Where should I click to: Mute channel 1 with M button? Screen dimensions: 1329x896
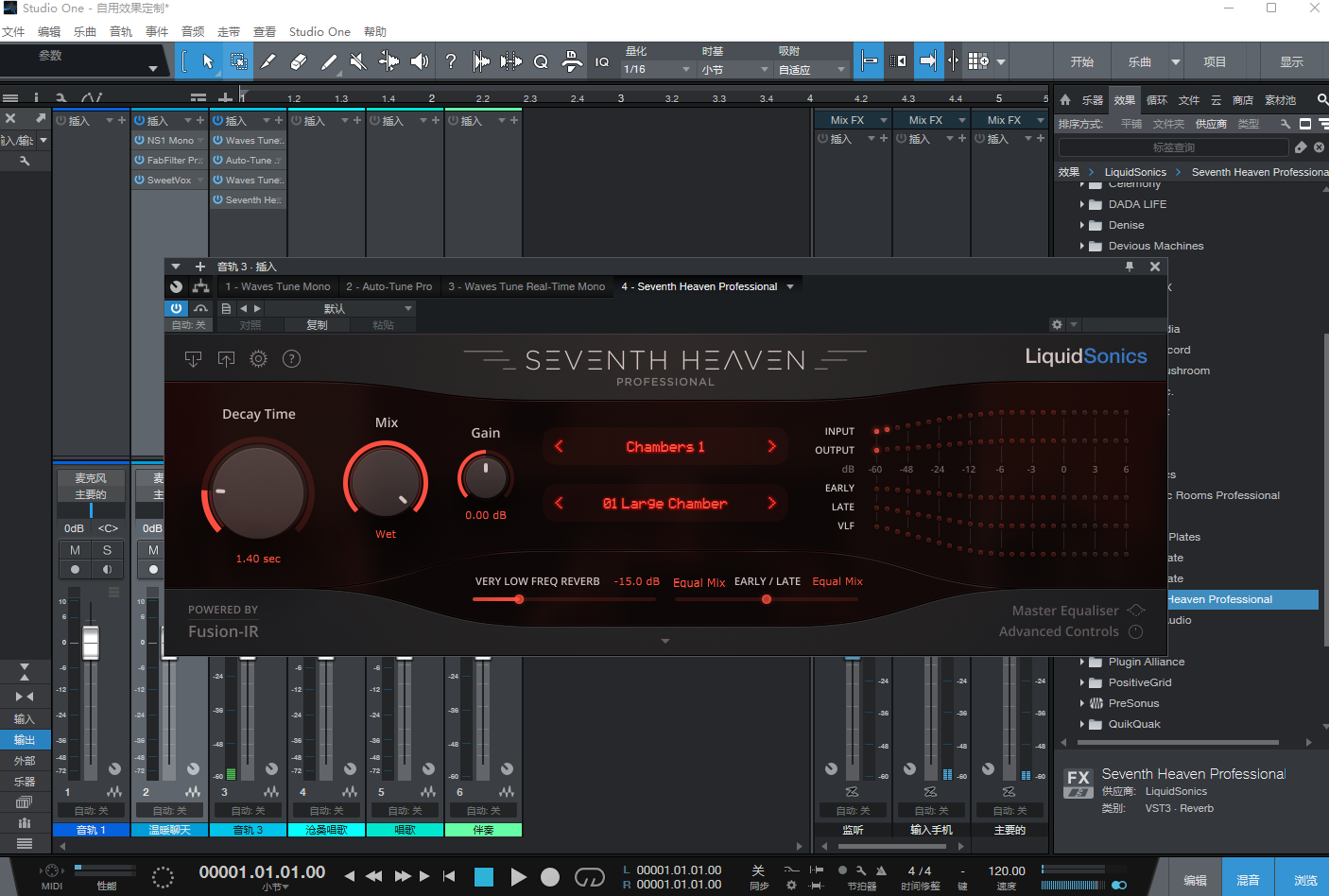(75, 550)
